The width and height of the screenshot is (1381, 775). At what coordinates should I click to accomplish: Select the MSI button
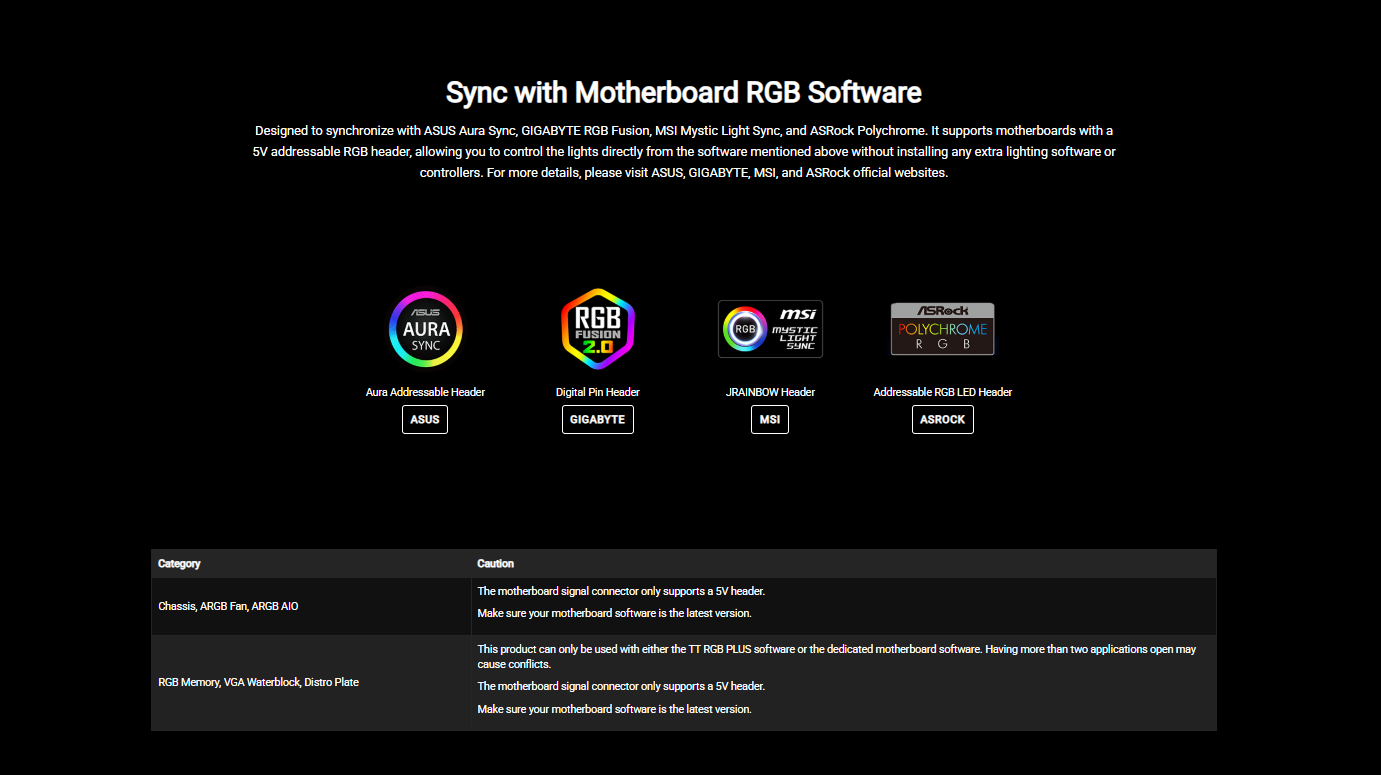tap(770, 420)
